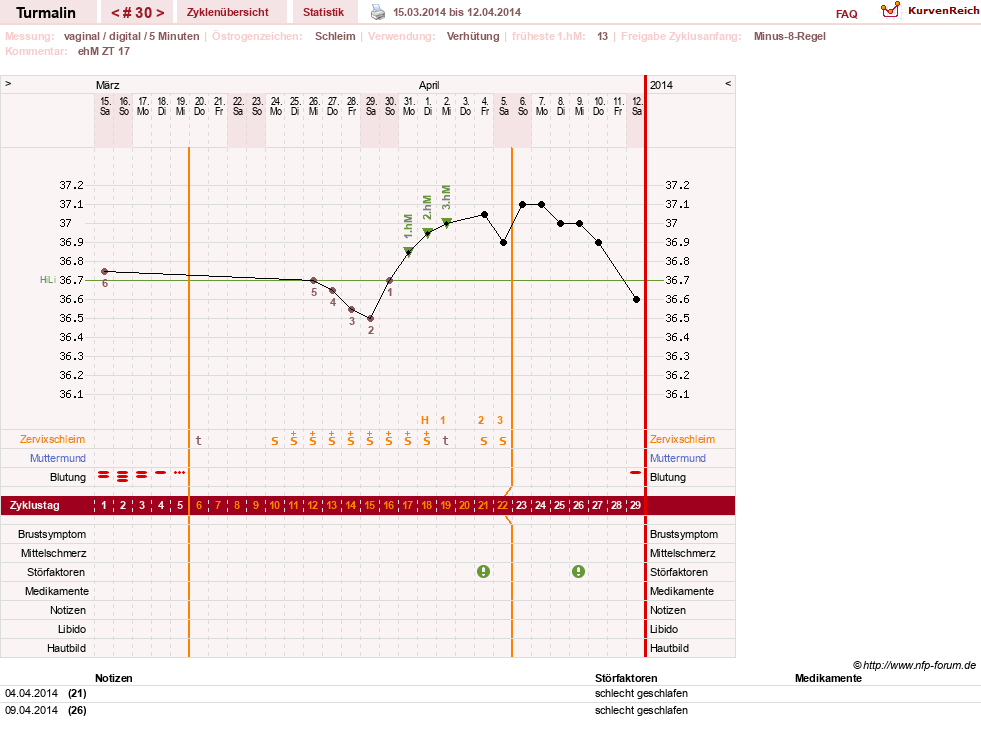Click the Medikamente column heading below the chart
This screenshot has width=981, height=737.
[828, 678]
